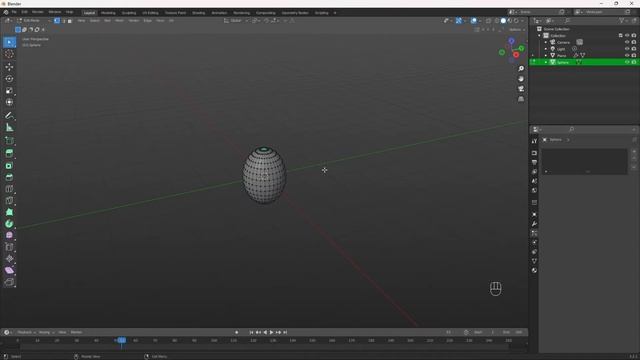Switch to wireframe viewport shading
The image size is (640, 360).
pyautogui.click(x=497, y=20)
